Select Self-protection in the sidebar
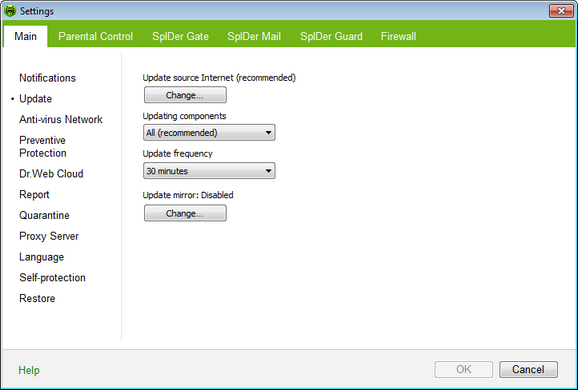Image resolution: width=578 pixels, height=390 pixels. 52,278
